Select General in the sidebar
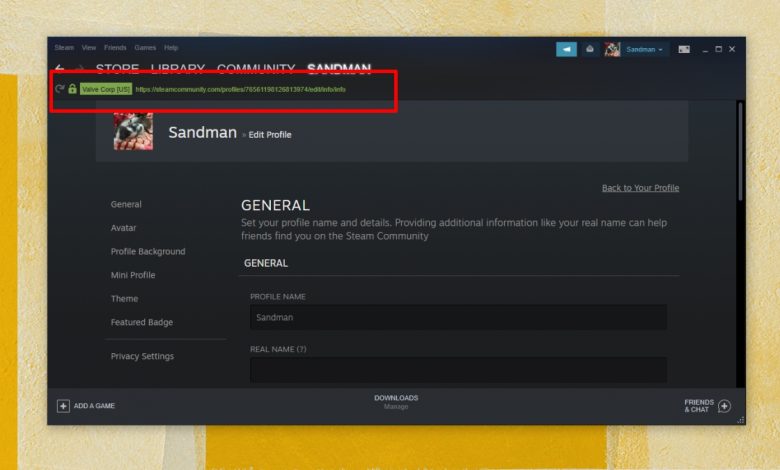 pyautogui.click(x=126, y=204)
